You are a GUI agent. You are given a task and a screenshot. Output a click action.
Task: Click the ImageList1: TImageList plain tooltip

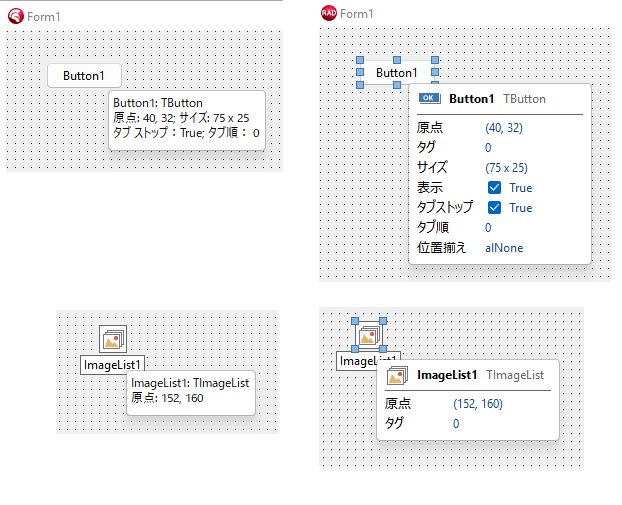point(191,393)
